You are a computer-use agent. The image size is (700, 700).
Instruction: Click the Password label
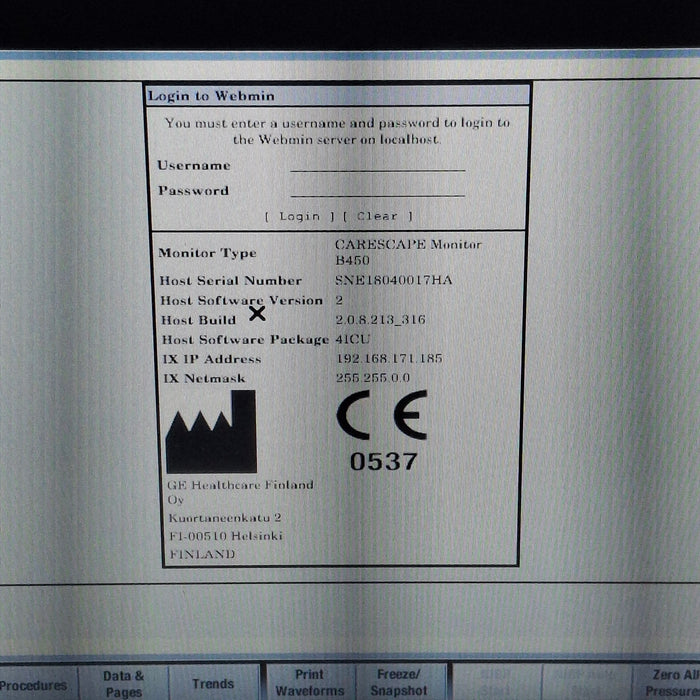[x=193, y=191]
